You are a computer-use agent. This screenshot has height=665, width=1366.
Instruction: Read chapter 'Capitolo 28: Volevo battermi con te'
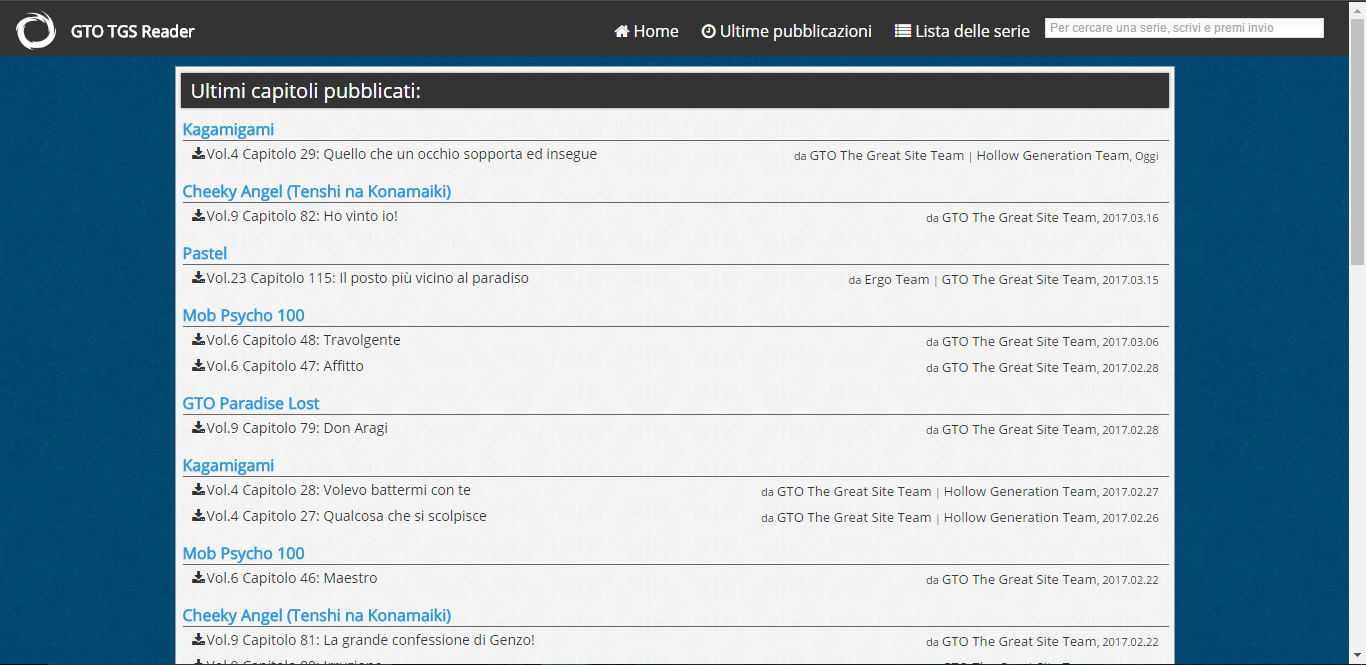coord(339,490)
